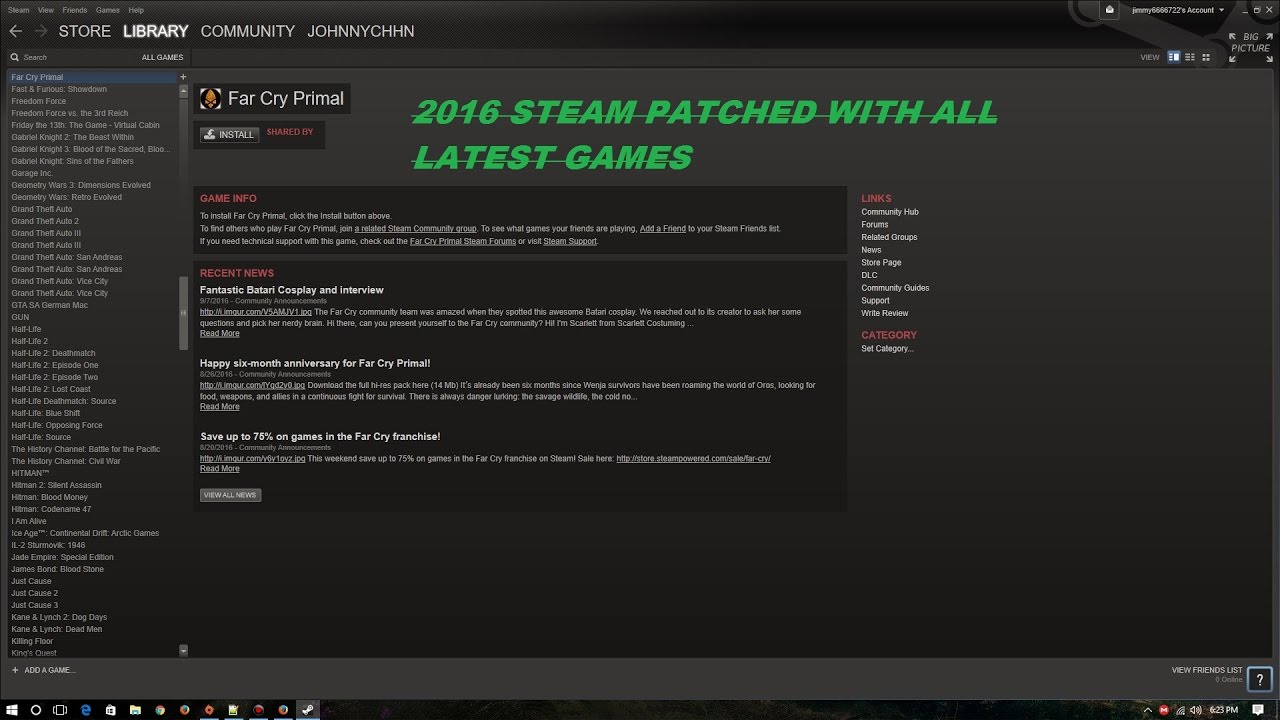The width and height of the screenshot is (1280, 720).
Task: Open Far Cry Primal Steam Forums link
Action: (463, 241)
